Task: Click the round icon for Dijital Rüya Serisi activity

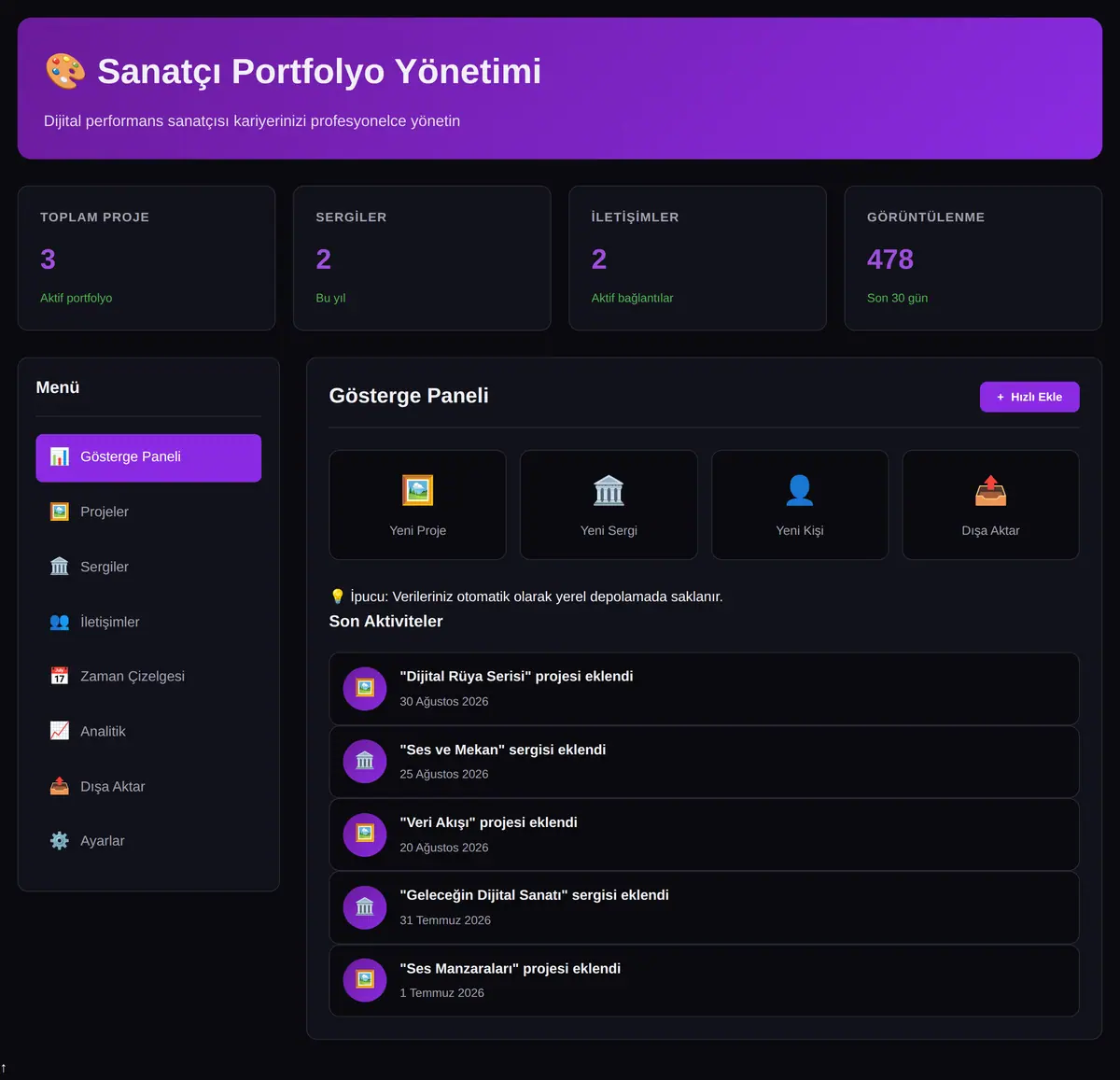Action: [365, 688]
